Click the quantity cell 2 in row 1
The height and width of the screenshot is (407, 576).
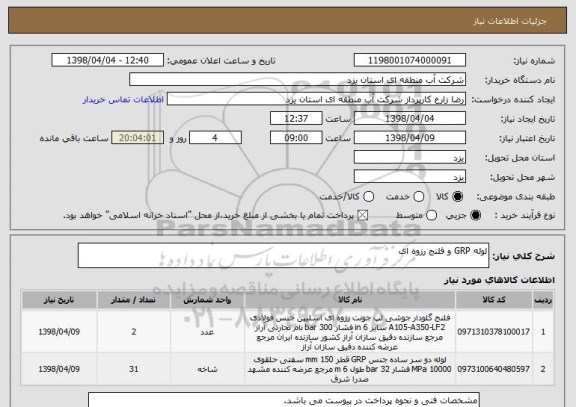tap(134, 332)
